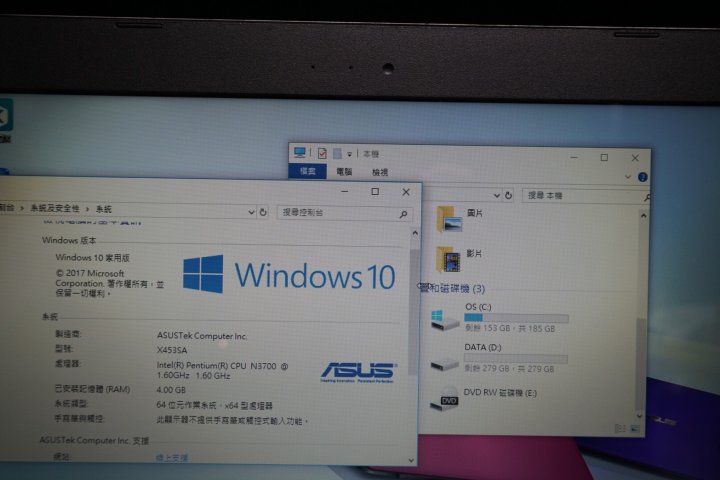720x480 pixels.
Task: Refresh the Explorer address bar
Action: point(508,195)
